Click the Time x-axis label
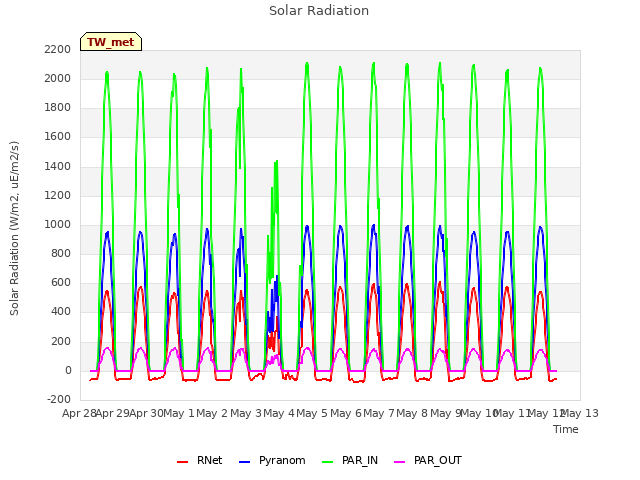 [566, 429]
